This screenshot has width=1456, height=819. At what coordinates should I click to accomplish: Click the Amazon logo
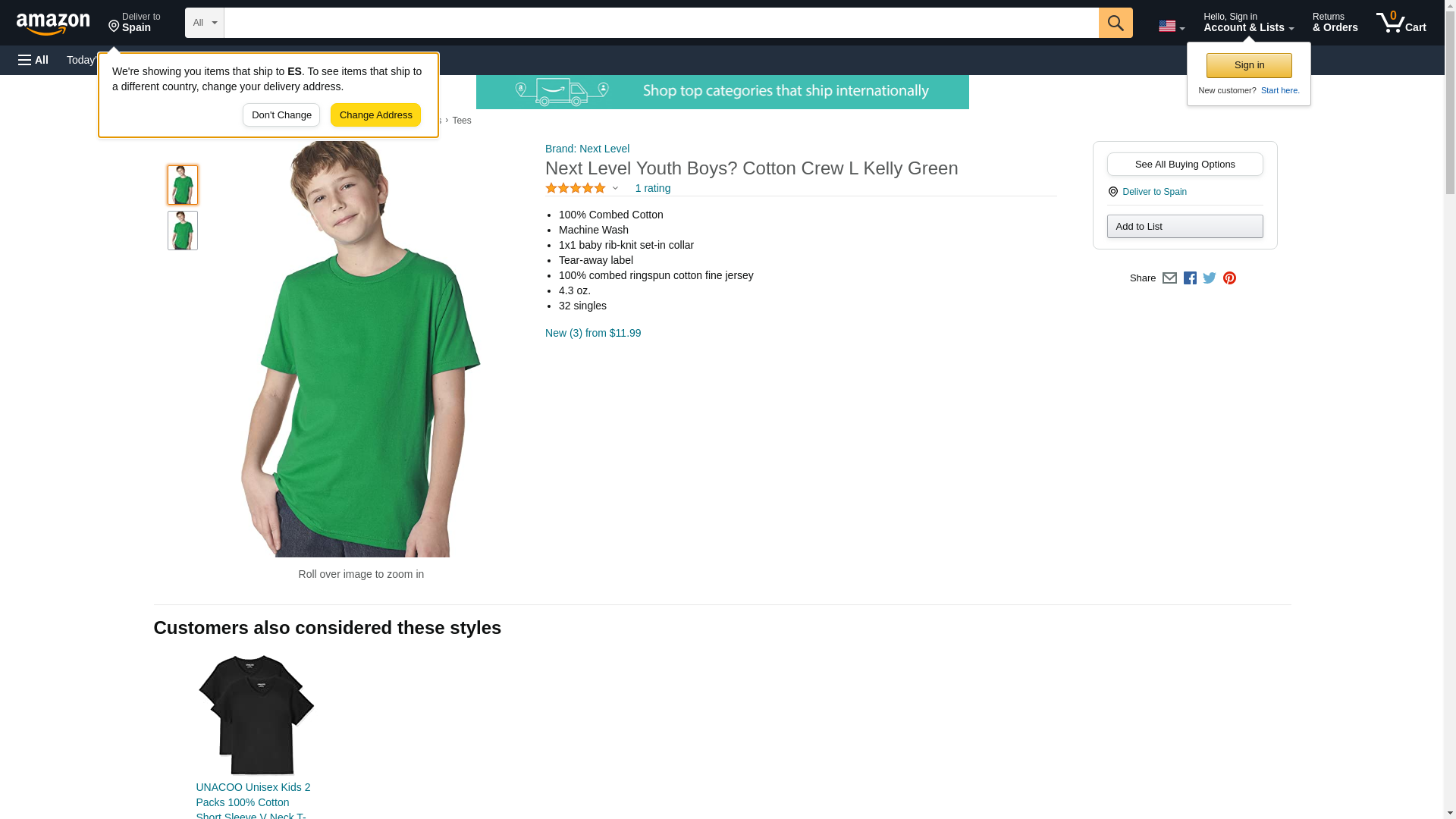click(53, 24)
